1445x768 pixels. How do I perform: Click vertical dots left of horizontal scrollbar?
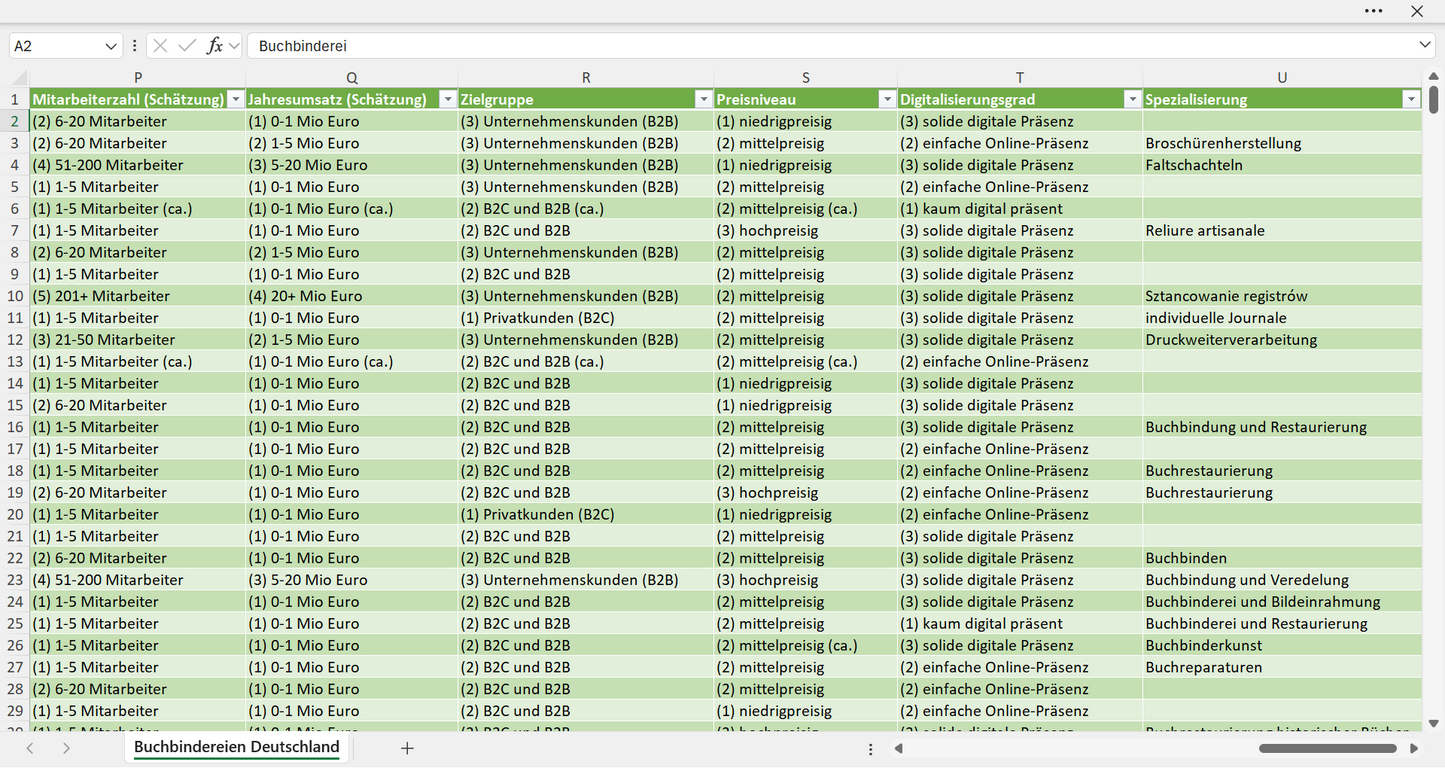coord(871,749)
